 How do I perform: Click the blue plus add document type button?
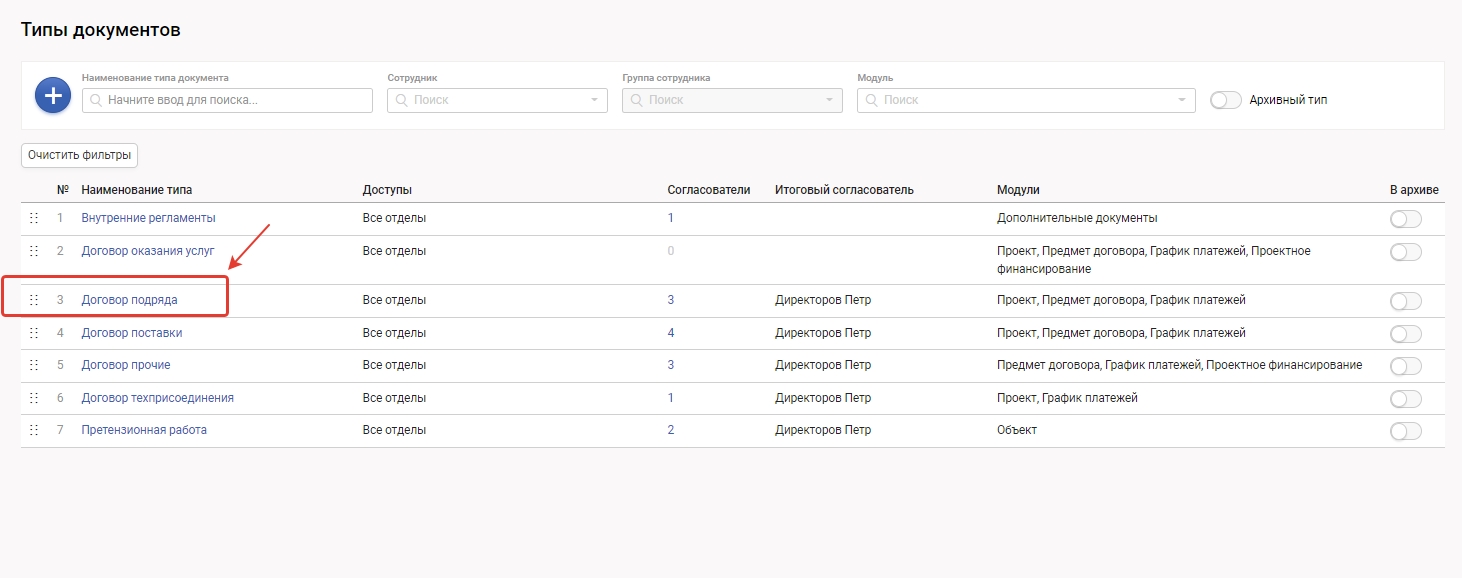(53, 95)
